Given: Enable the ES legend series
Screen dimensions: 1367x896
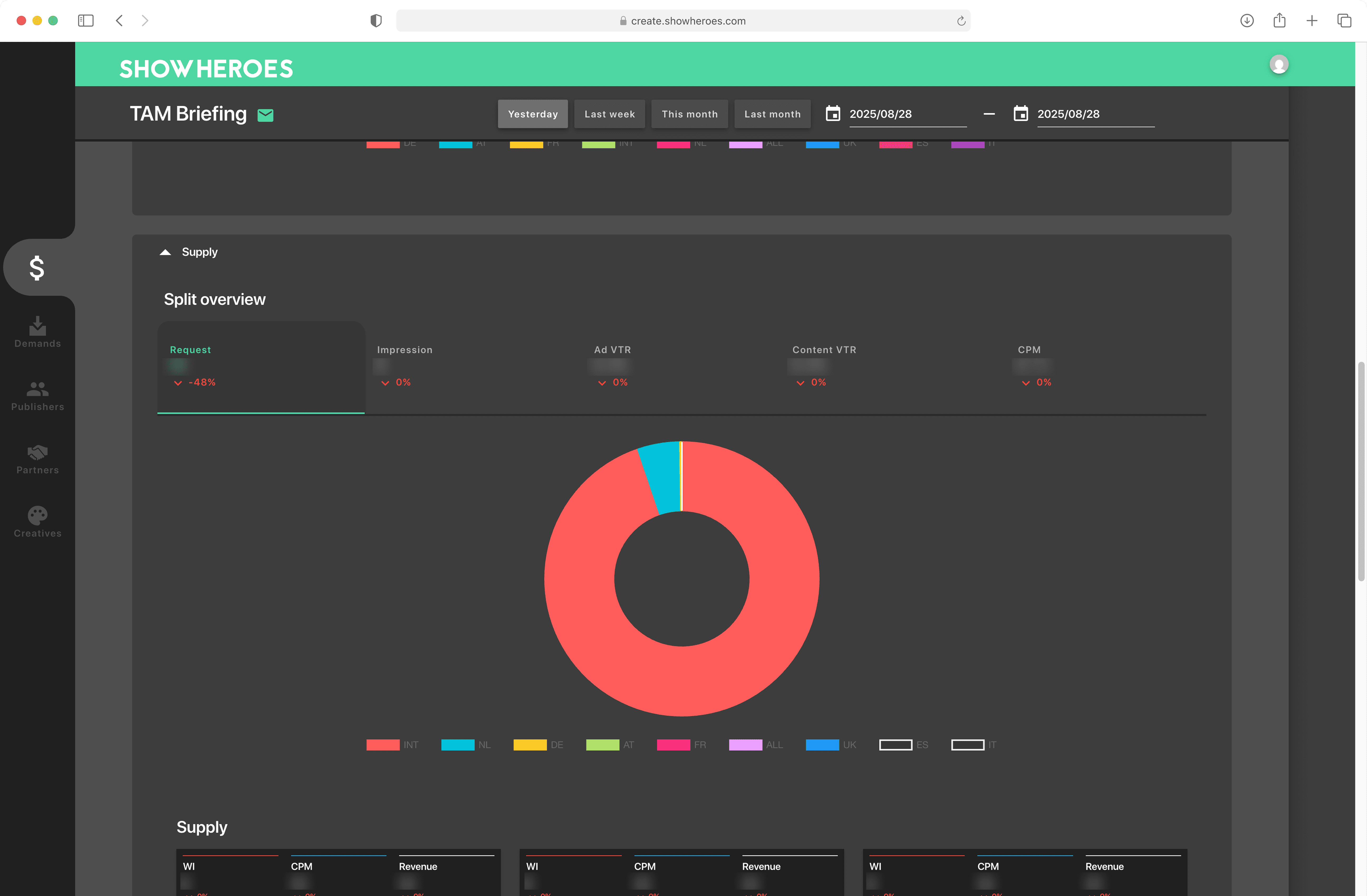Looking at the screenshot, I should pyautogui.click(x=896, y=745).
